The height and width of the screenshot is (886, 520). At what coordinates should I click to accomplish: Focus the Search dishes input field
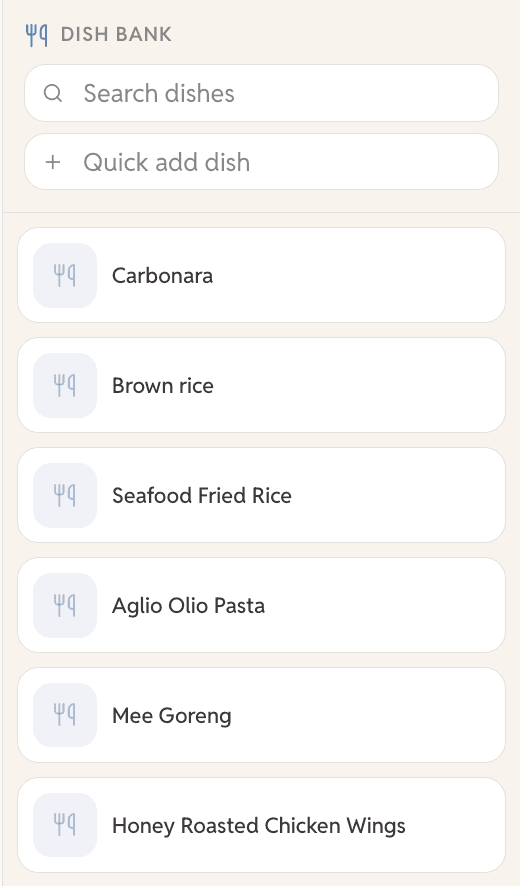pos(262,93)
